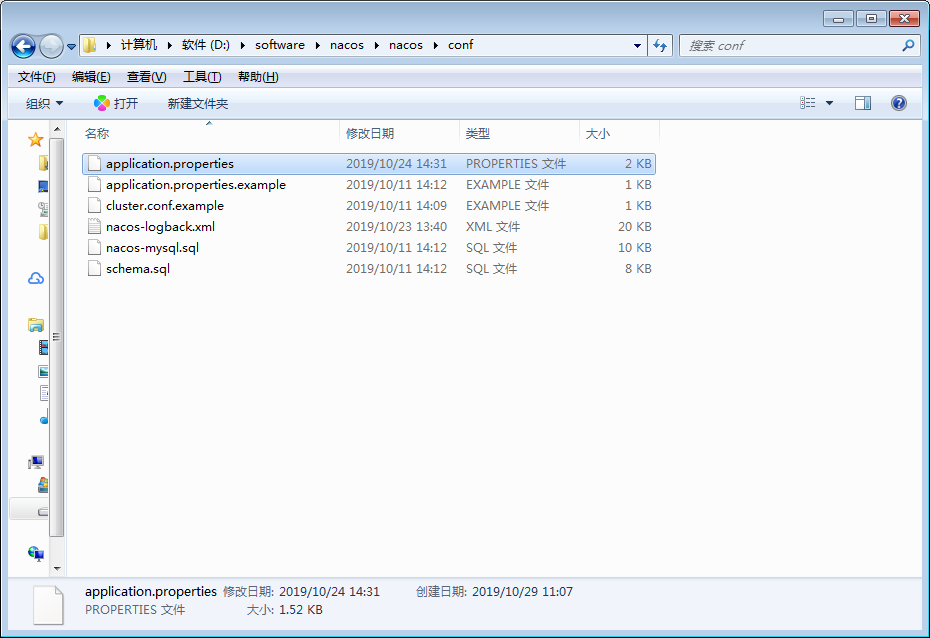
Task: Open the 查看(V) menu
Action: point(146,77)
